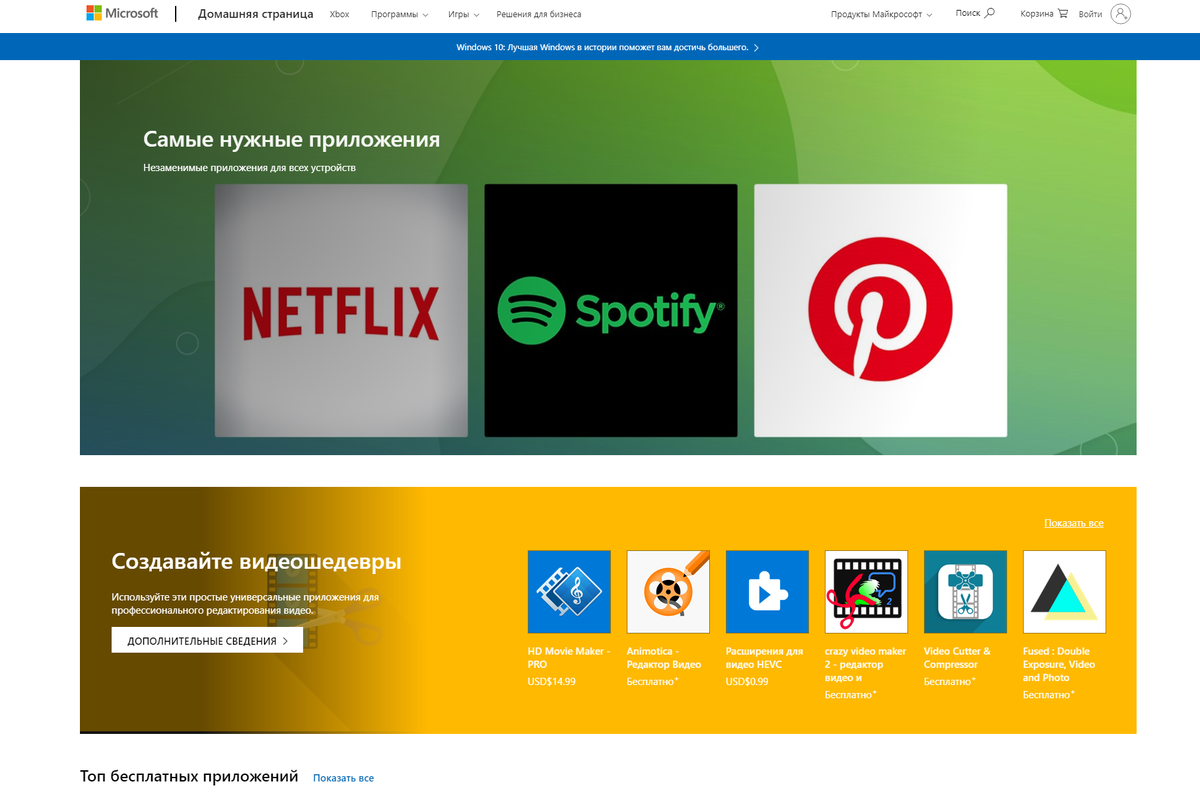This screenshot has height=798, width=1200.
Task: Open Video Cutter & Compressor title
Action: click(958, 657)
